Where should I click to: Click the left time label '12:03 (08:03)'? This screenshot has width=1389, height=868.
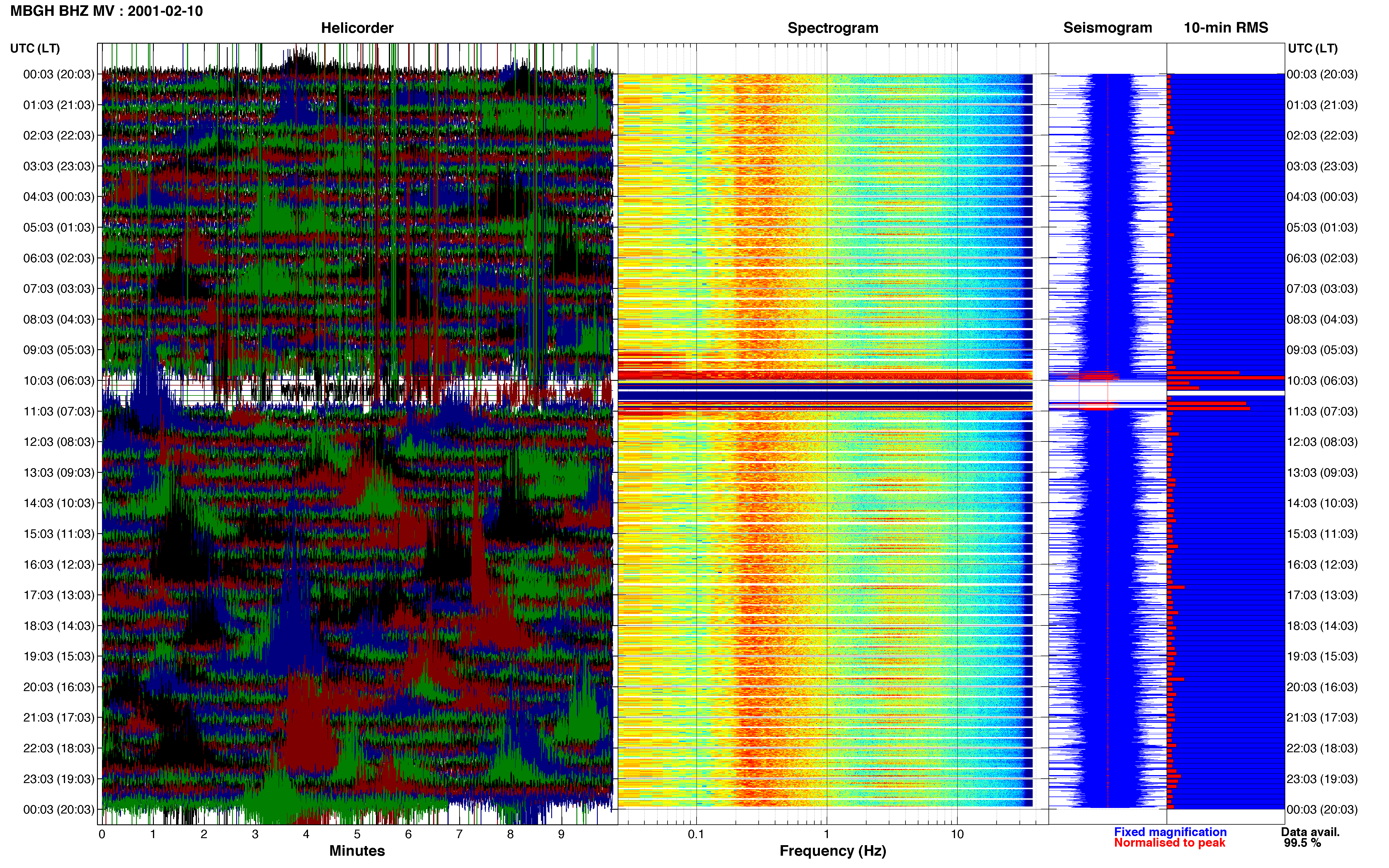pos(59,442)
